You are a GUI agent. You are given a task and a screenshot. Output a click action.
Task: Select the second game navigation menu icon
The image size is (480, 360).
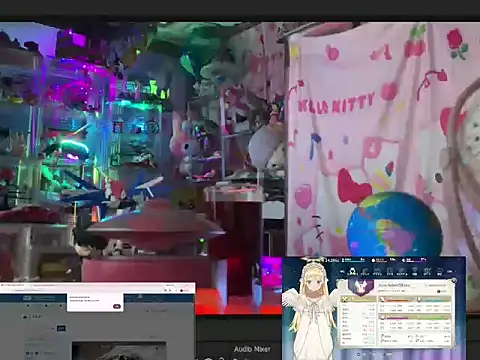[365, 272]
